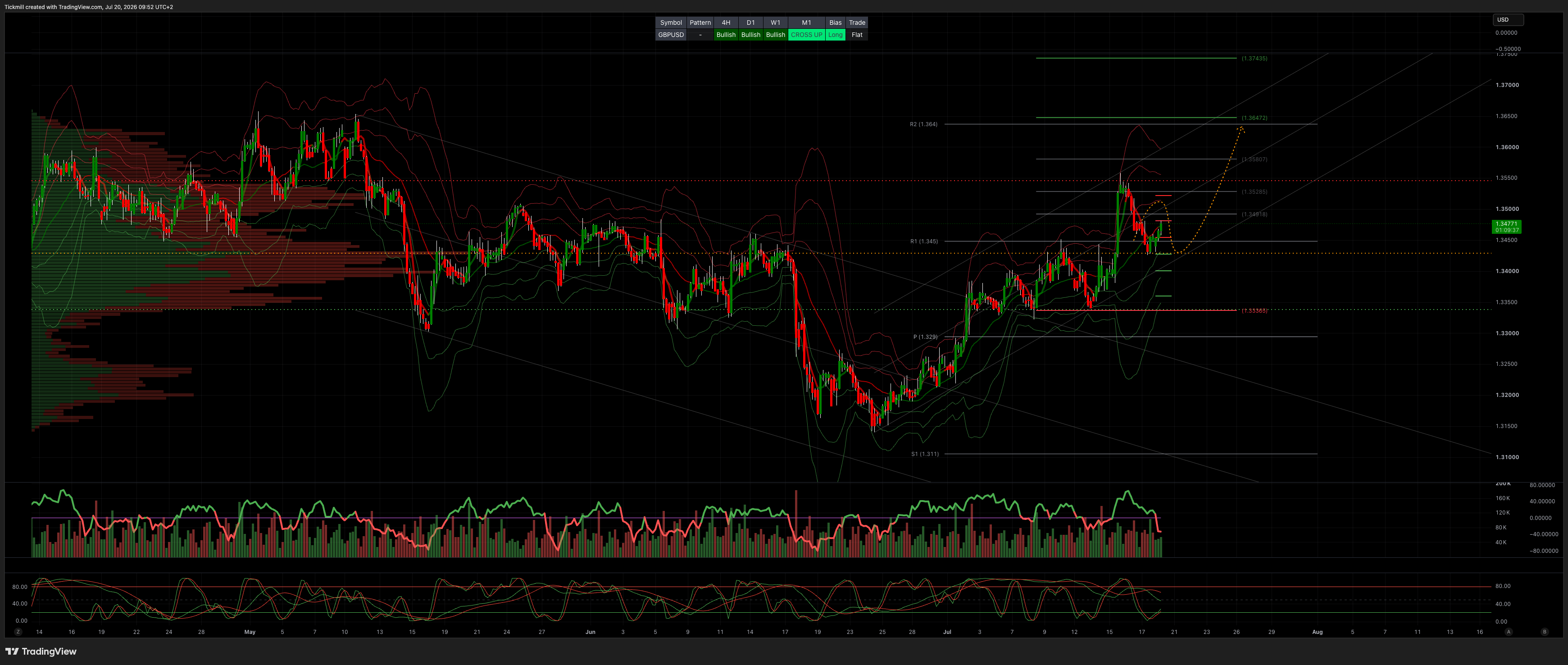Click the R1 (1.345) pivot label
This screenshot has width=1568, height=665.
[924, 241]
